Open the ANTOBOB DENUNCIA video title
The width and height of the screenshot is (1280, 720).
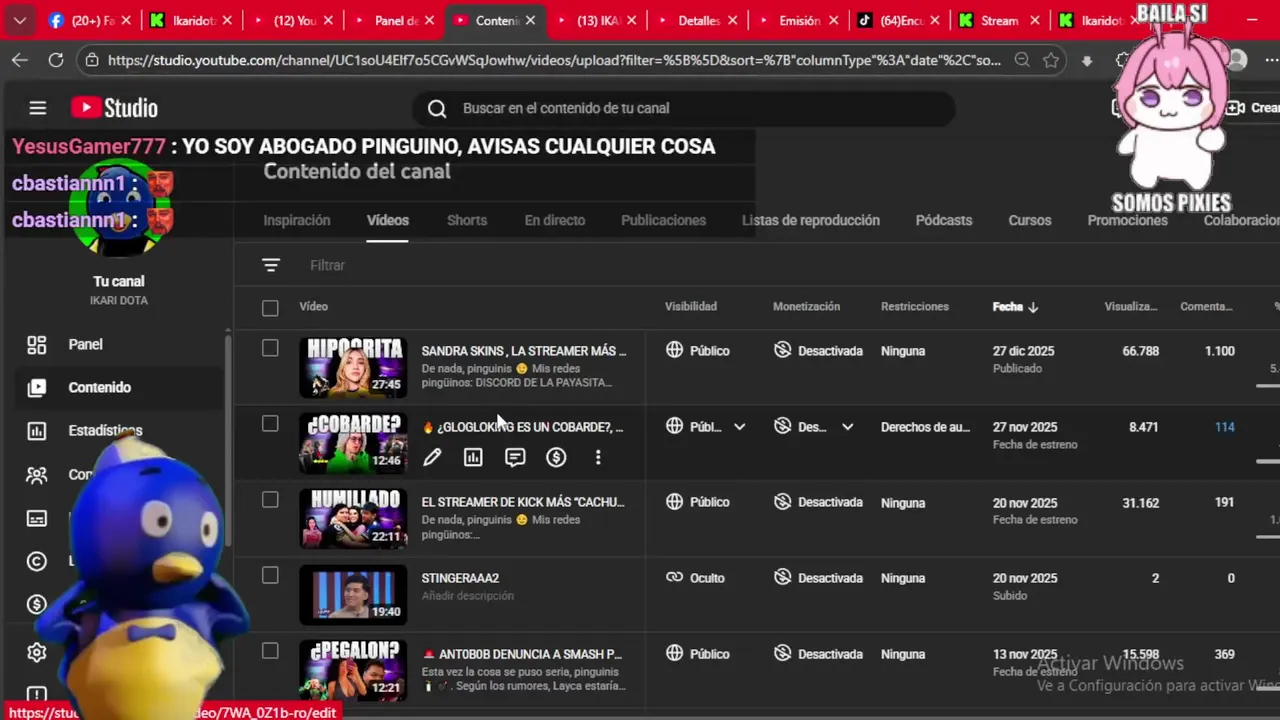point(522,654)
